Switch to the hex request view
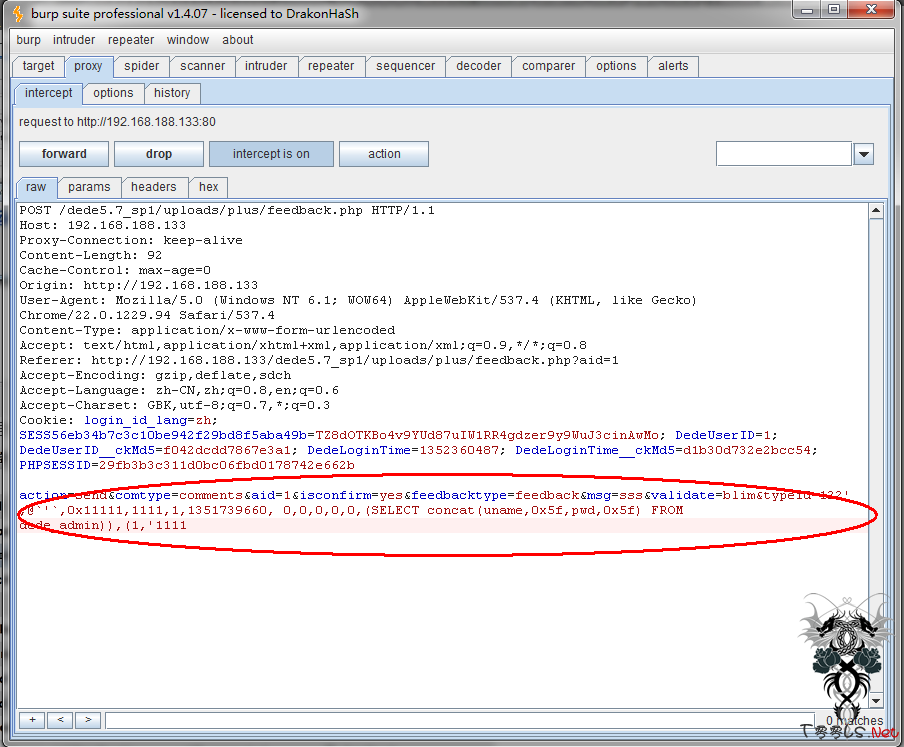Screen dimensions: 904x747 pyautogui.click(x=209, y=187)
